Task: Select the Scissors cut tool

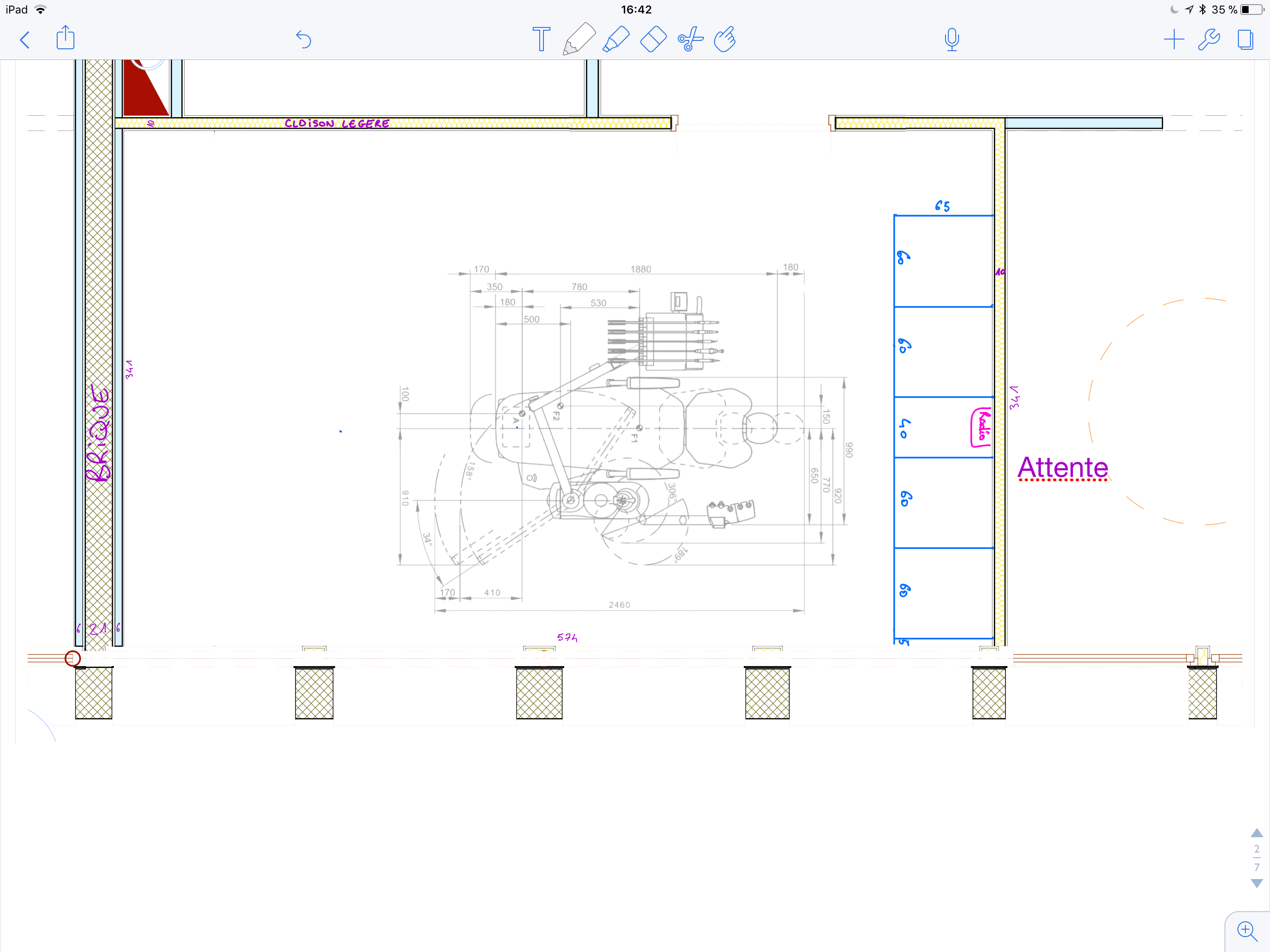Action: click(x=690, y=40)
